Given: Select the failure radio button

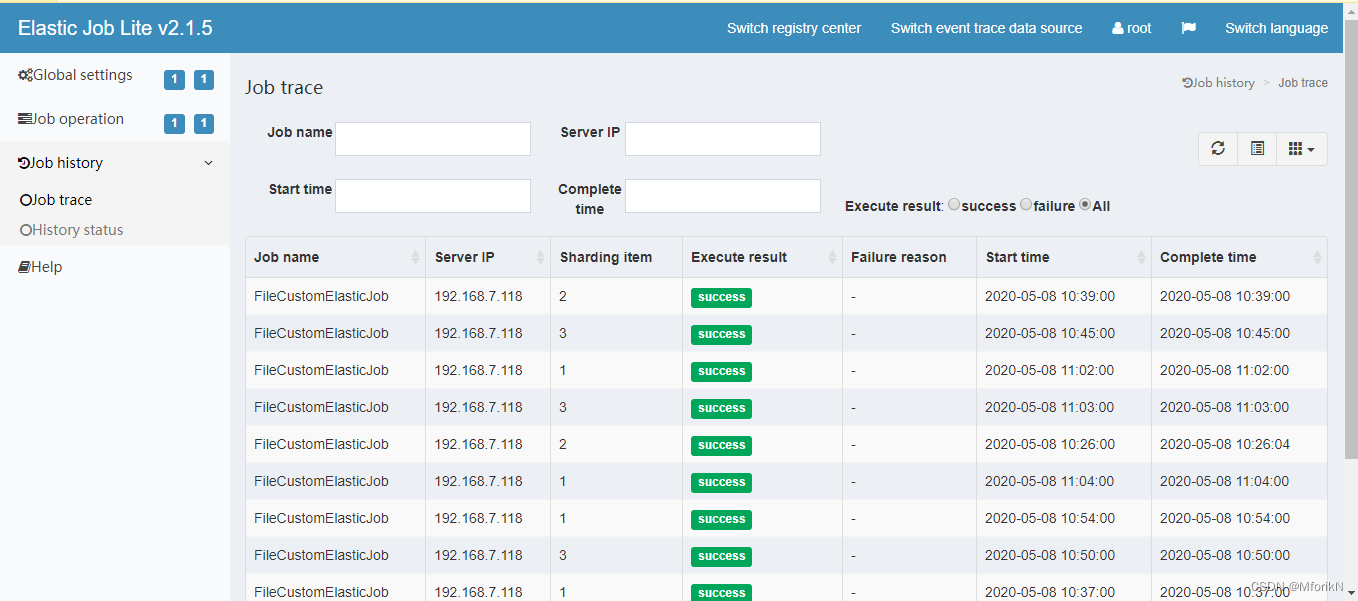Looking at the screenshot, I should [1026, 204].
